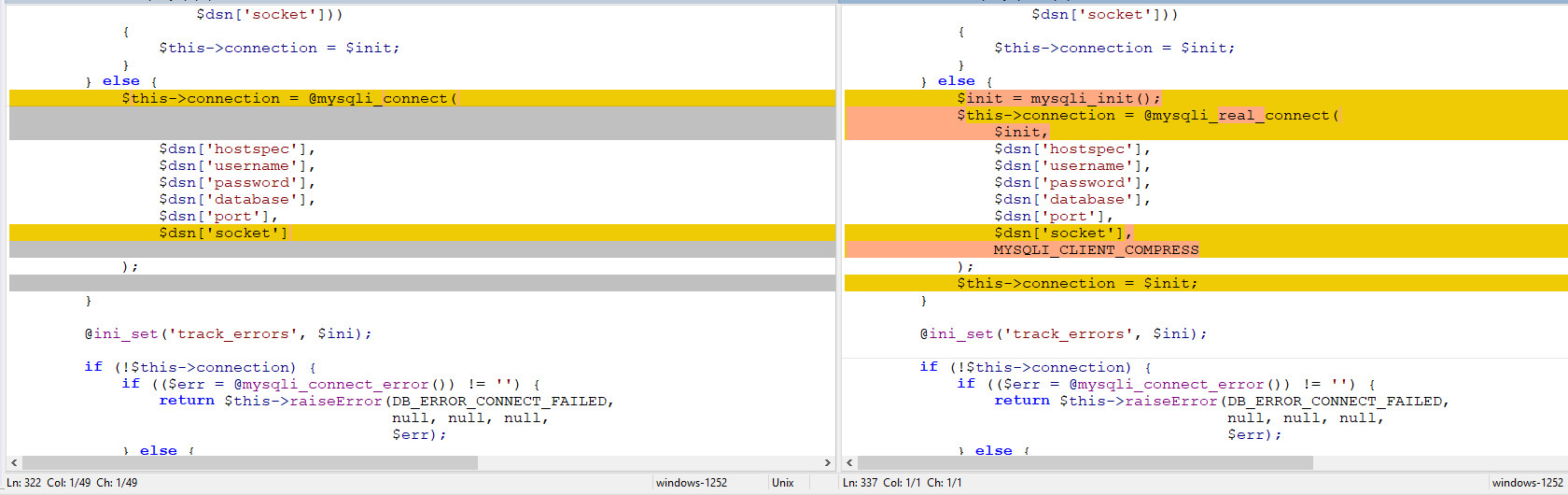This screenshot has height=495, width=1568.
Task: Click '@ini_set('track_errors', $ini);' in left pane
Action: tap(229, 333)
